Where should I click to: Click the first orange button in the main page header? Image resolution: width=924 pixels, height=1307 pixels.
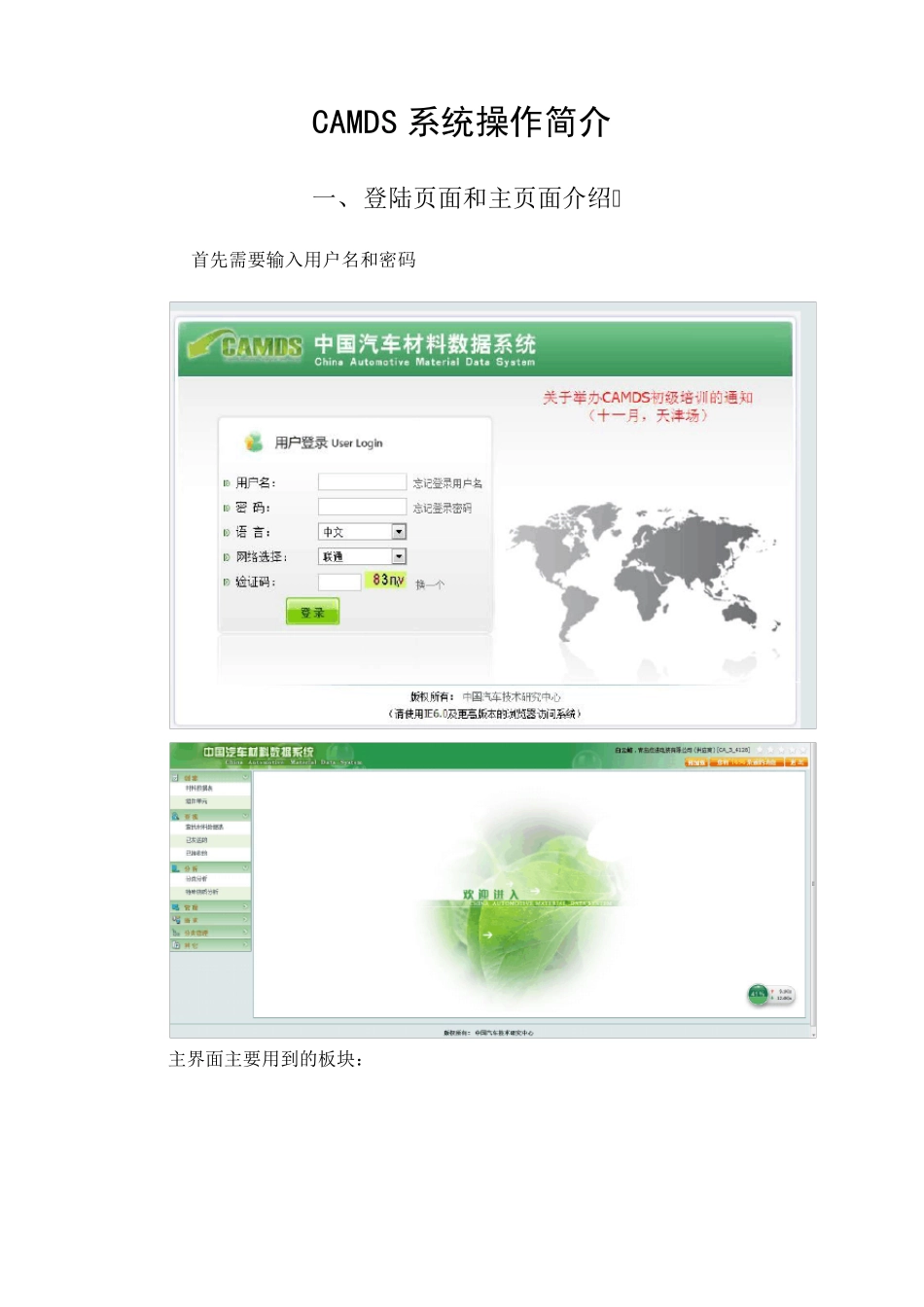(696, 762)
